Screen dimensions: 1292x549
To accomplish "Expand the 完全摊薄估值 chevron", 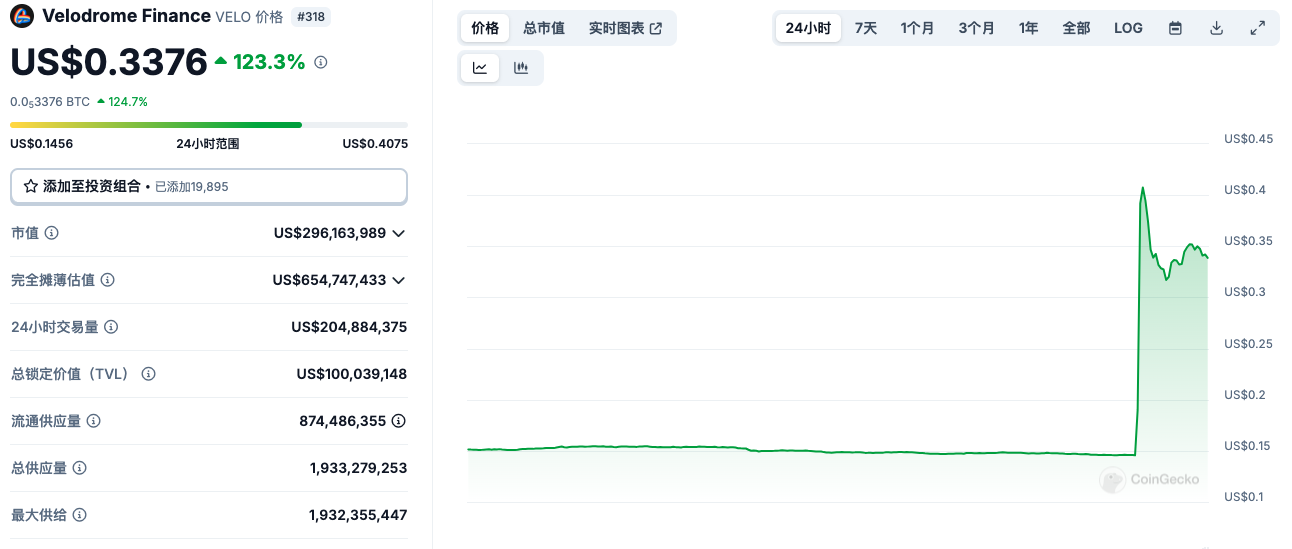I will click(398, 280).
